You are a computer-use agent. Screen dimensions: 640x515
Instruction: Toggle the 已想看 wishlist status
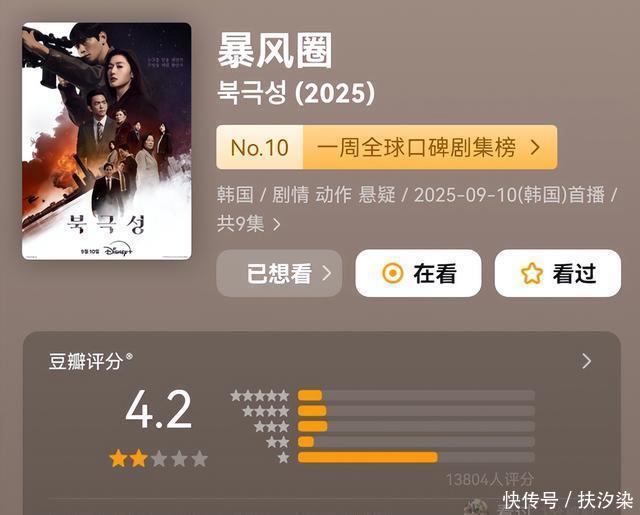tap(279, 273)
